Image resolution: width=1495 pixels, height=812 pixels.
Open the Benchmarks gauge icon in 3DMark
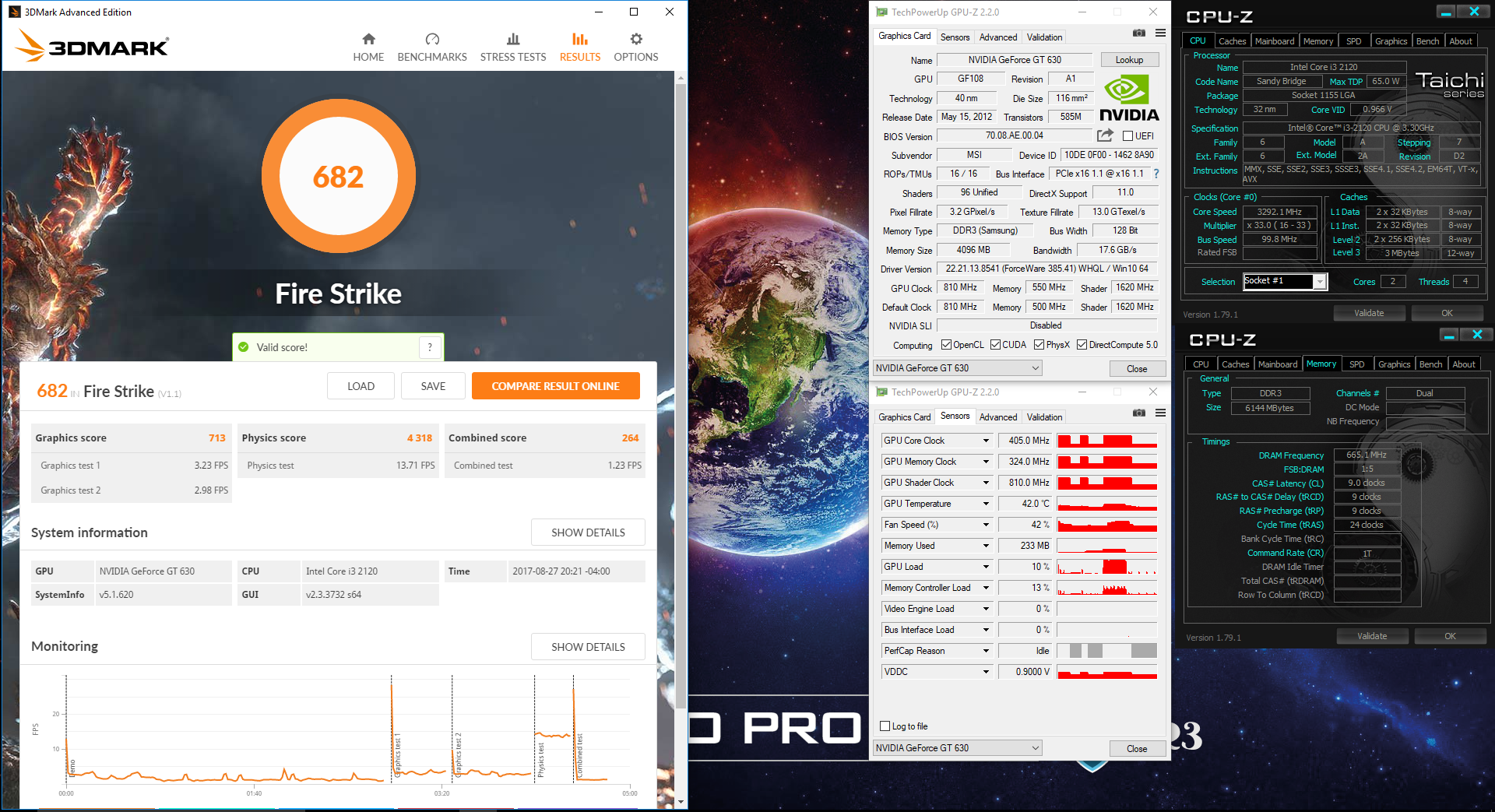coord(432,39)
